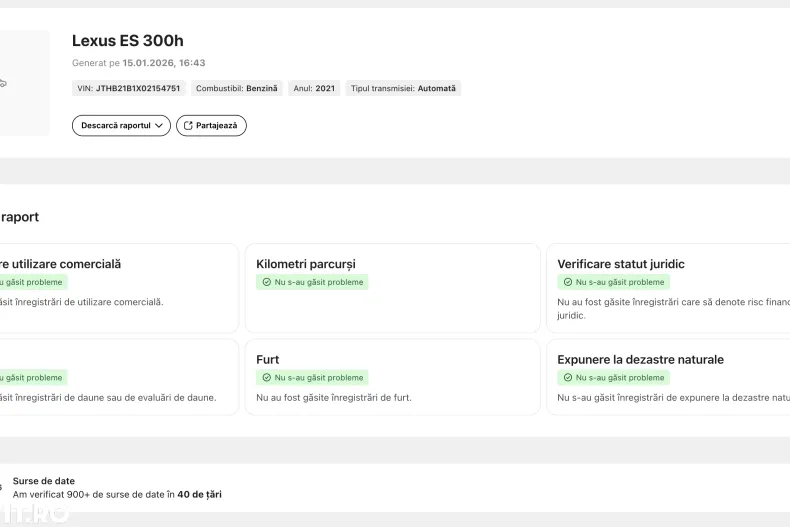This screenshot has width=790, height=527.
Task: Open the Expunere la dezastre naturale heading
Action: coord(640,359)
